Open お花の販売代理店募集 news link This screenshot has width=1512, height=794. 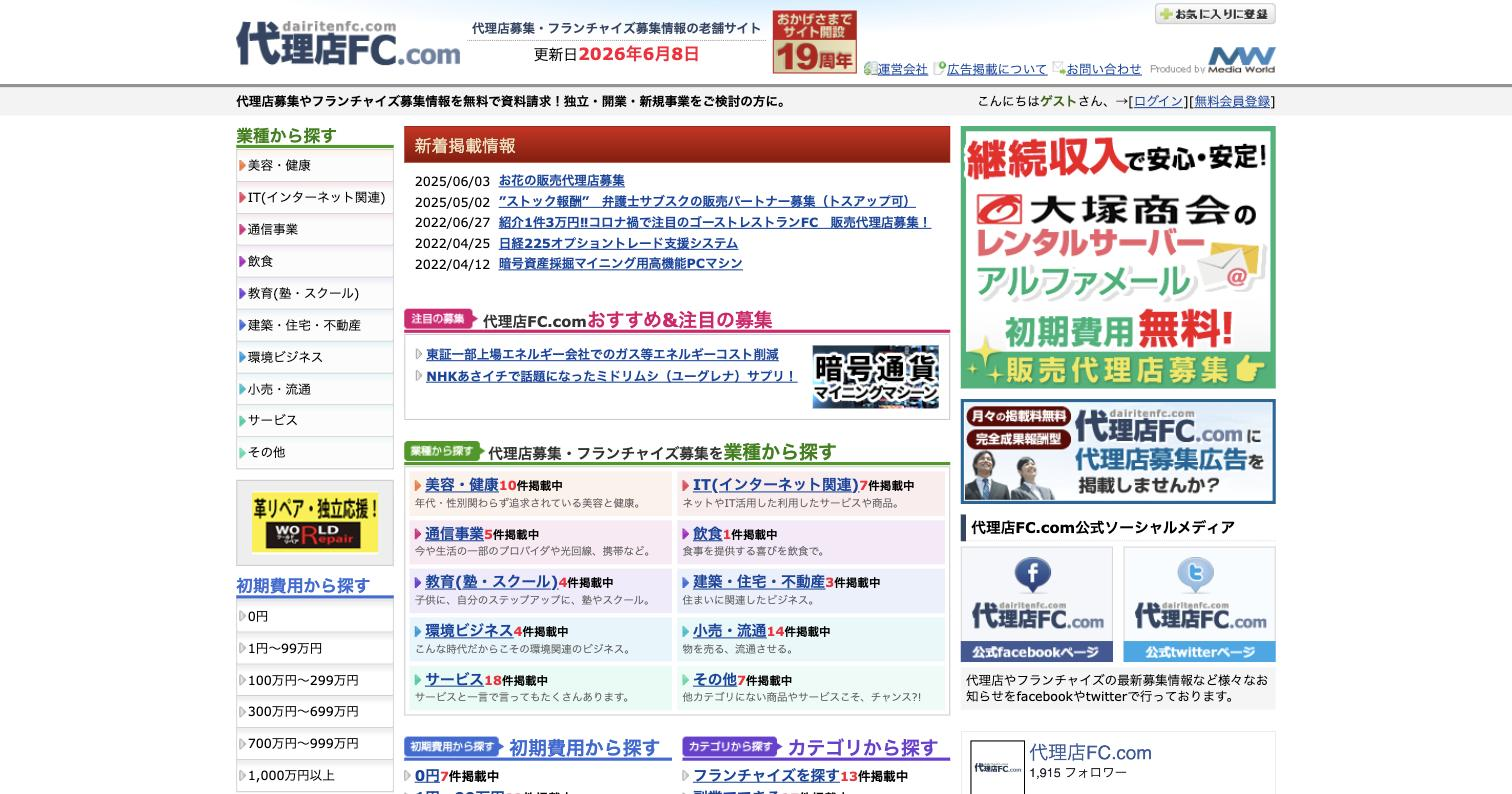[561, 181]
